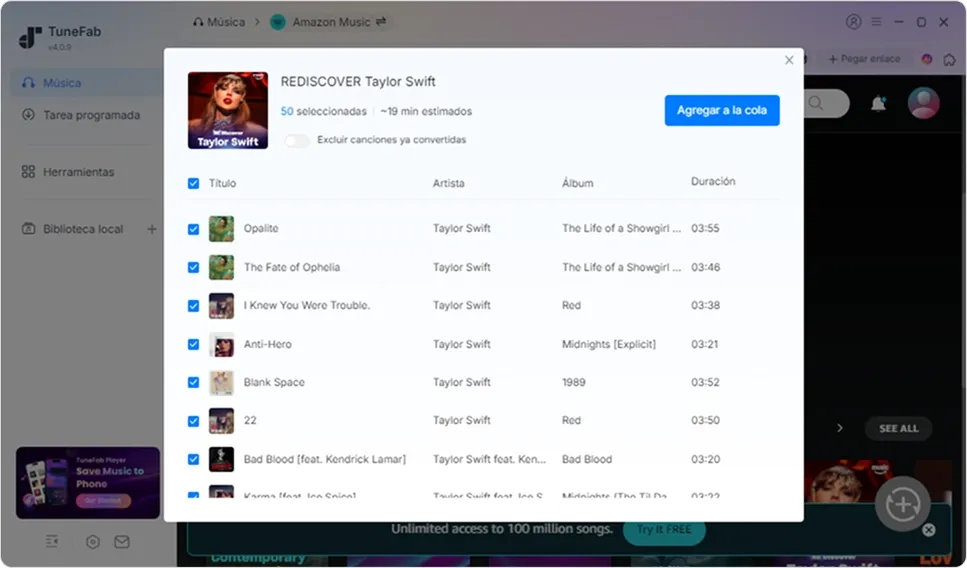Click the search magnifier in Amazon Music
Screen dimensions: 967x568
point(816,103)
